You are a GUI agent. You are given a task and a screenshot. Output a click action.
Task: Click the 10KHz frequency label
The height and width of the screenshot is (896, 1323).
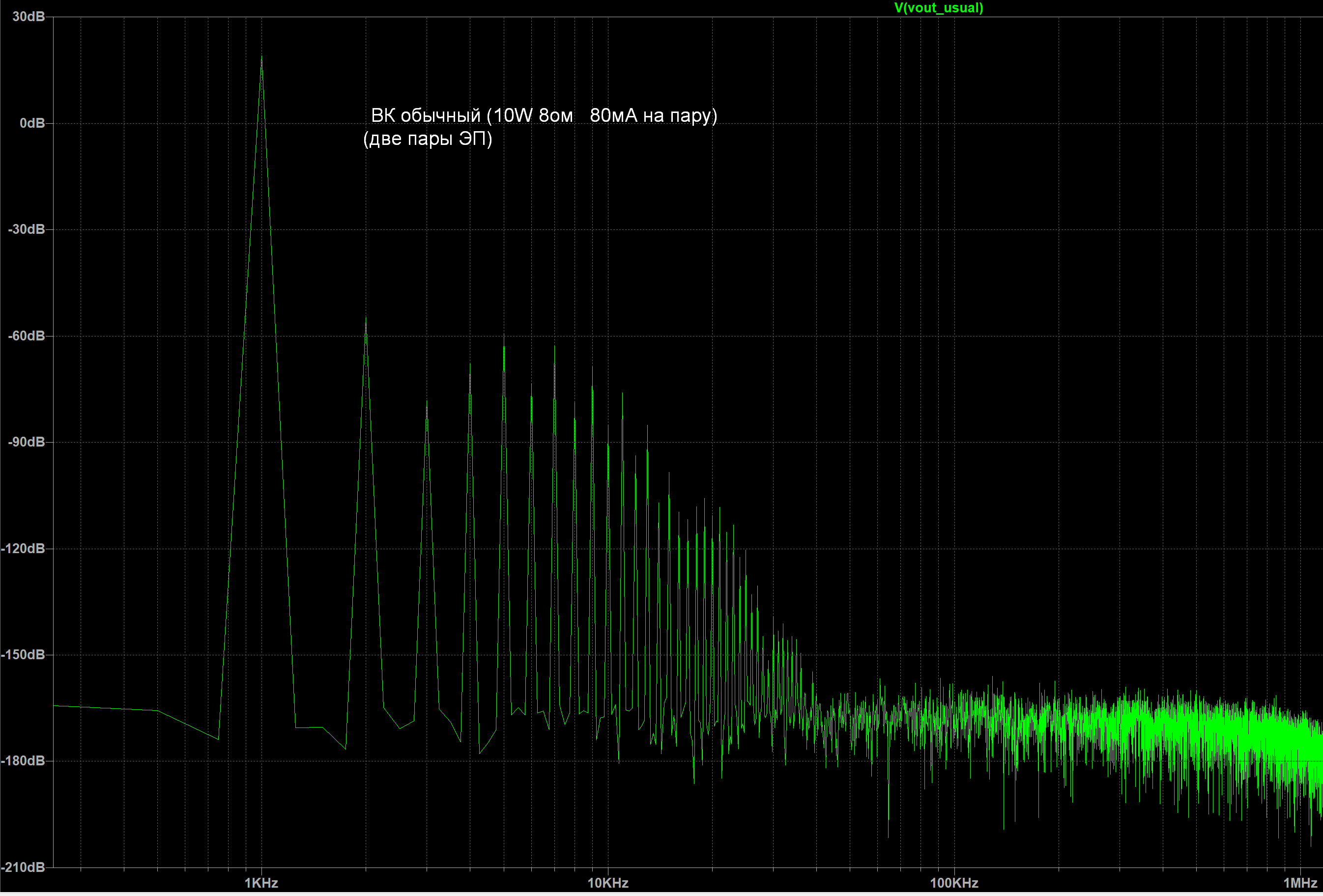coord(608,883)
